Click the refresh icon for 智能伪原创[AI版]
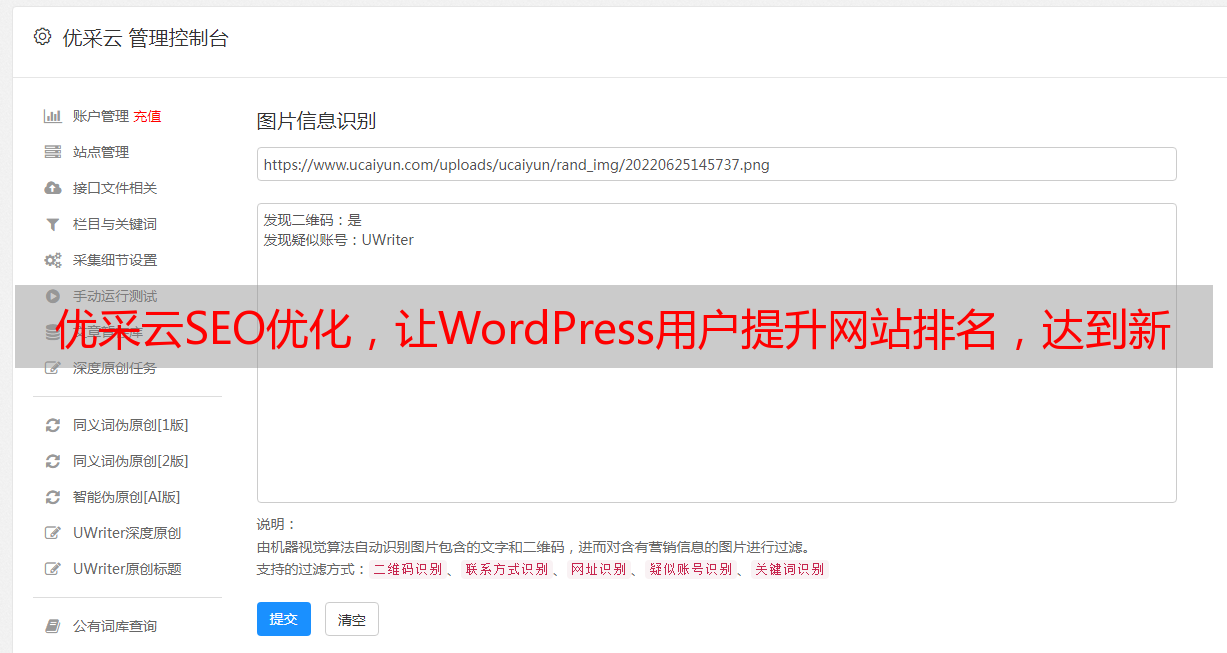The width and height of the screenshot is (1227, 653). coord(53,497)
